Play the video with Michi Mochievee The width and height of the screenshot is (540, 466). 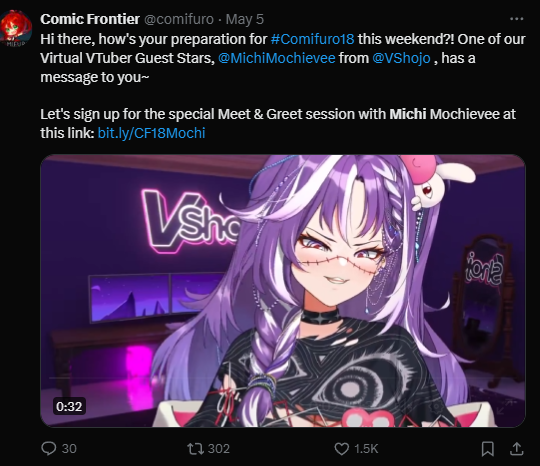(283, 291)
